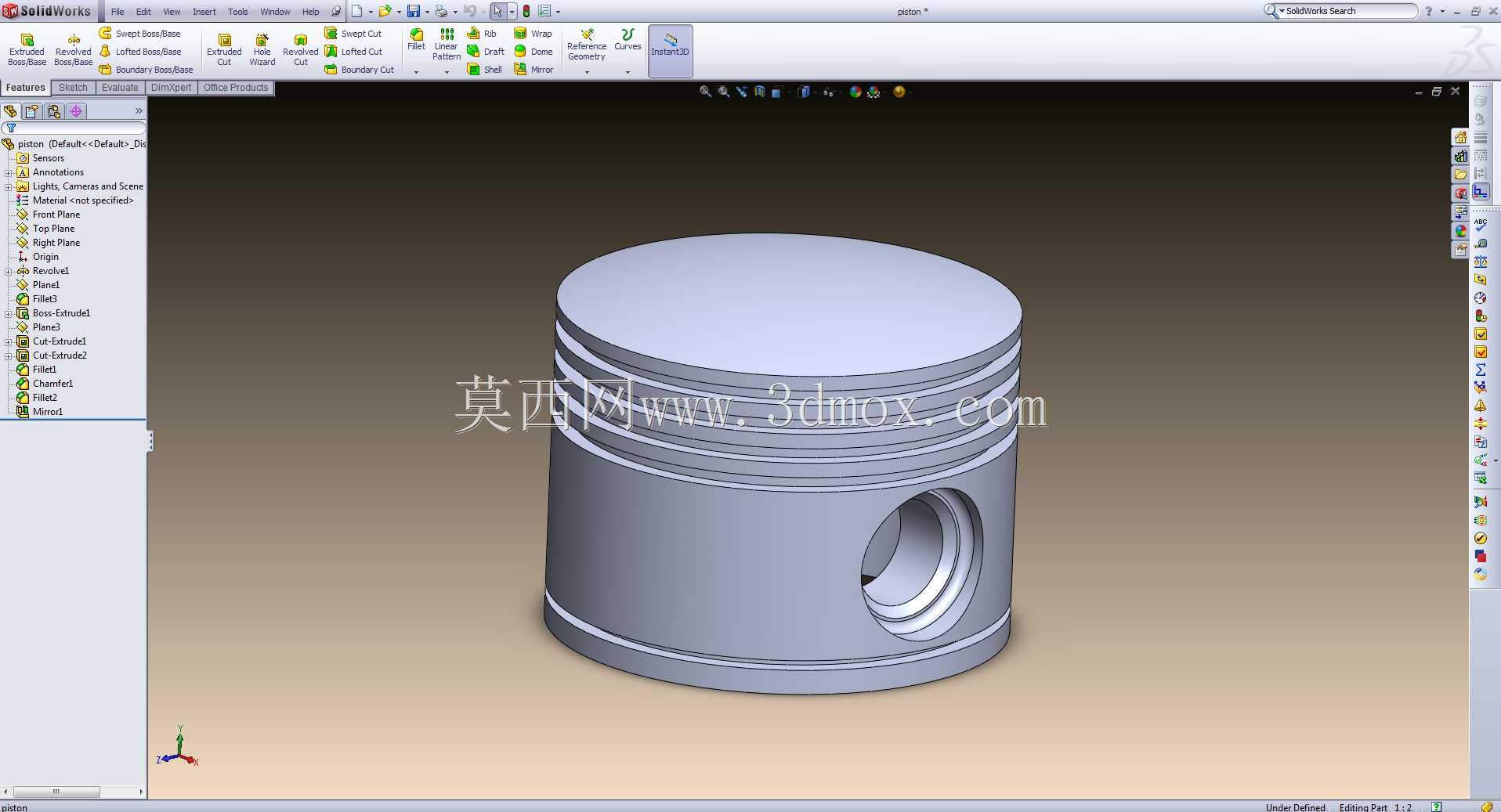This screenshot has width=1501, height=812.
Task: Click the Extruded Boss/Base tool
Action: (x=27, y=50)
